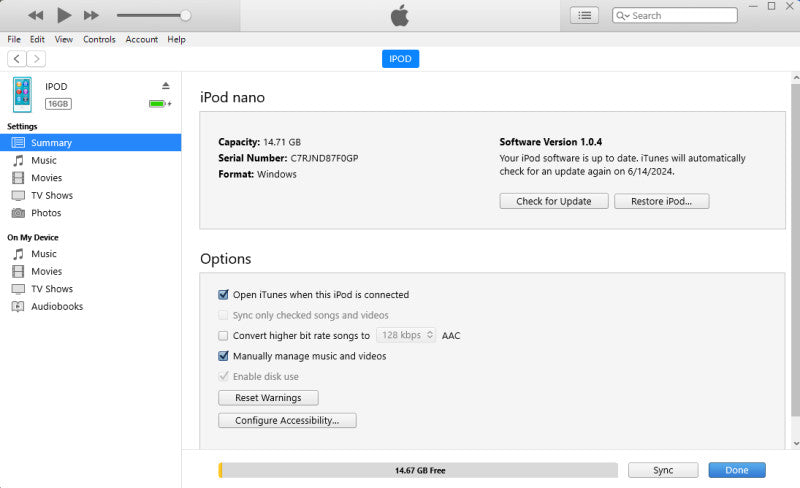Open the Account menu
The image size is (800, 488).
pyautogui.click(x=141, y=39)
